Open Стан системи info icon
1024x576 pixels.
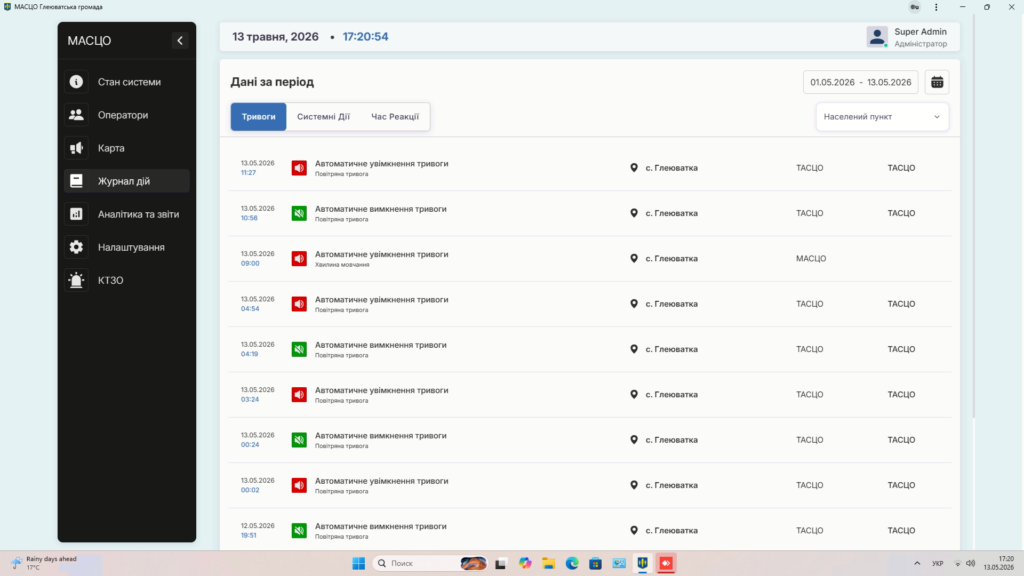(76, 82)
